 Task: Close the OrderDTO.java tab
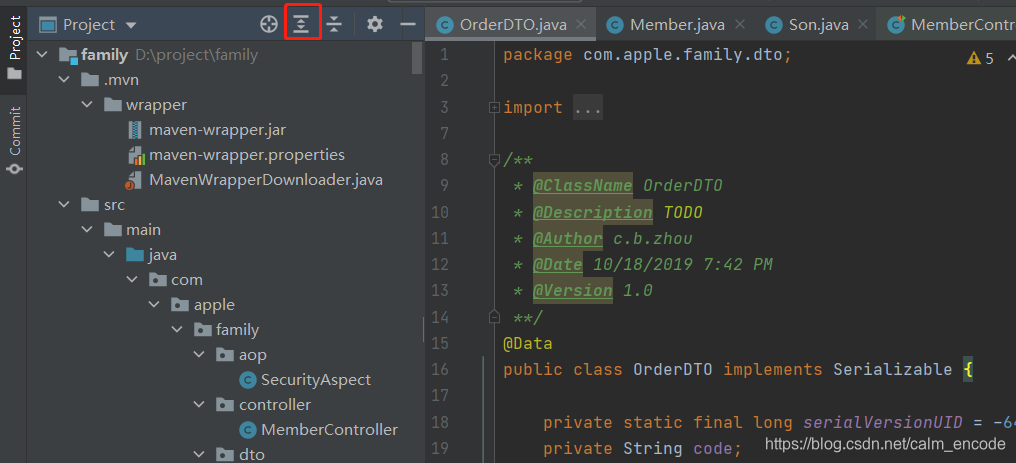click(x=581, y=25)
